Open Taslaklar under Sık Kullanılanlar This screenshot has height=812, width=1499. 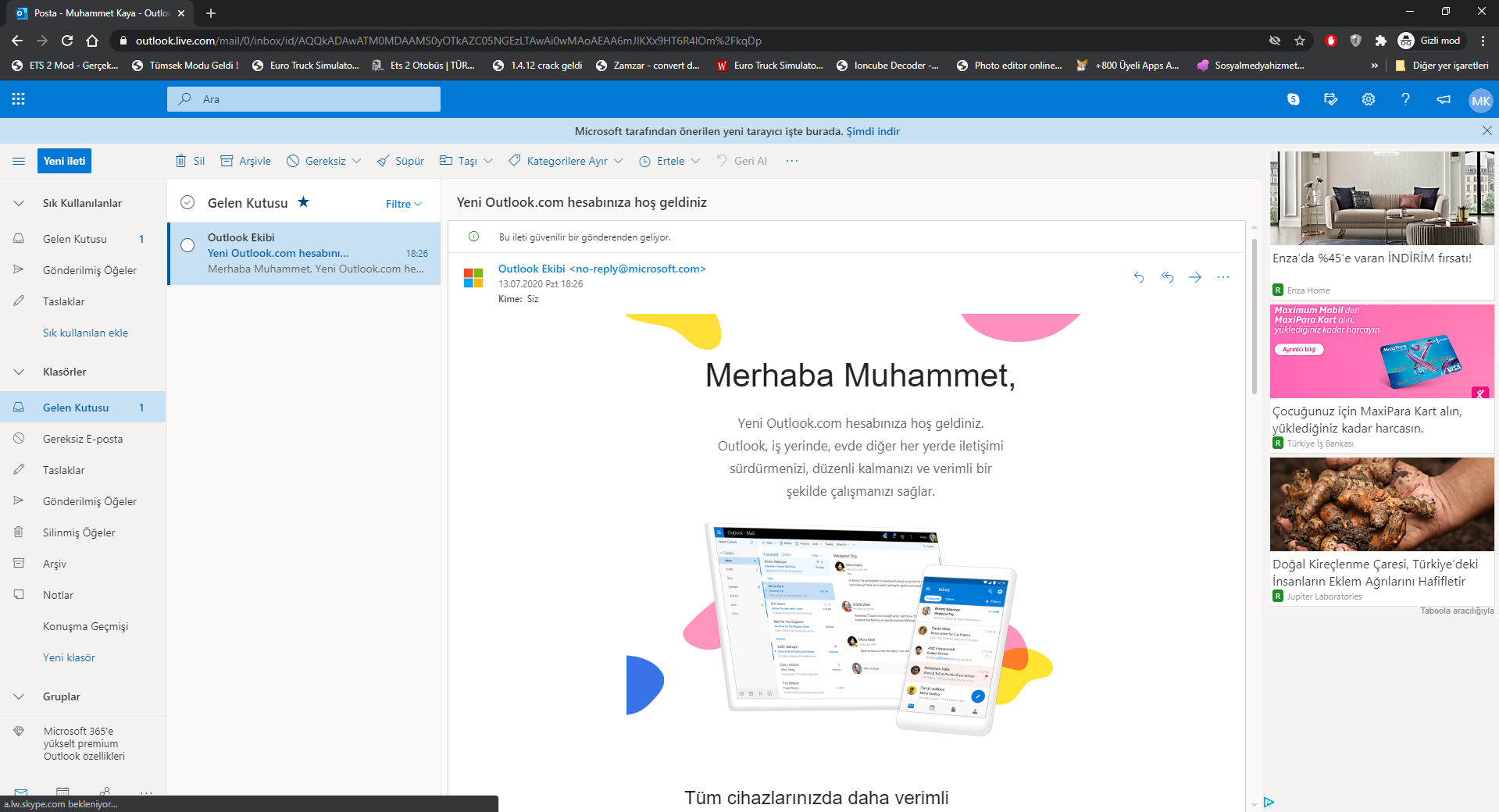83,301
